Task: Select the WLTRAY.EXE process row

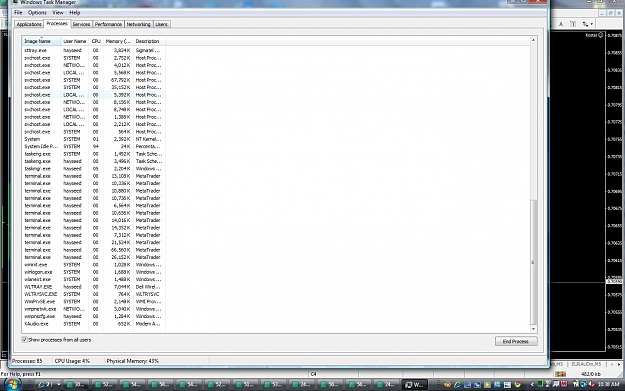Action: coord(94,287)
